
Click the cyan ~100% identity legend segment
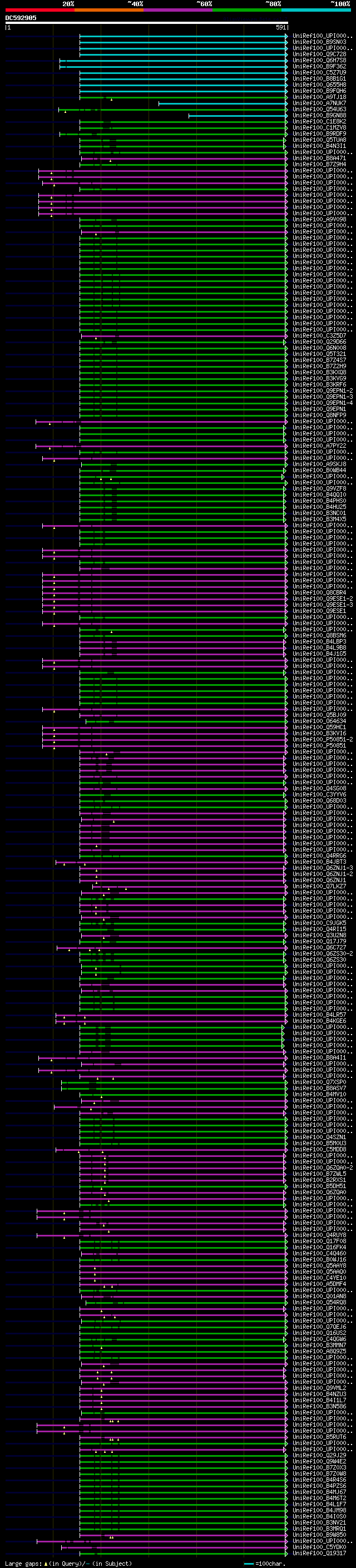coord(316,10)
